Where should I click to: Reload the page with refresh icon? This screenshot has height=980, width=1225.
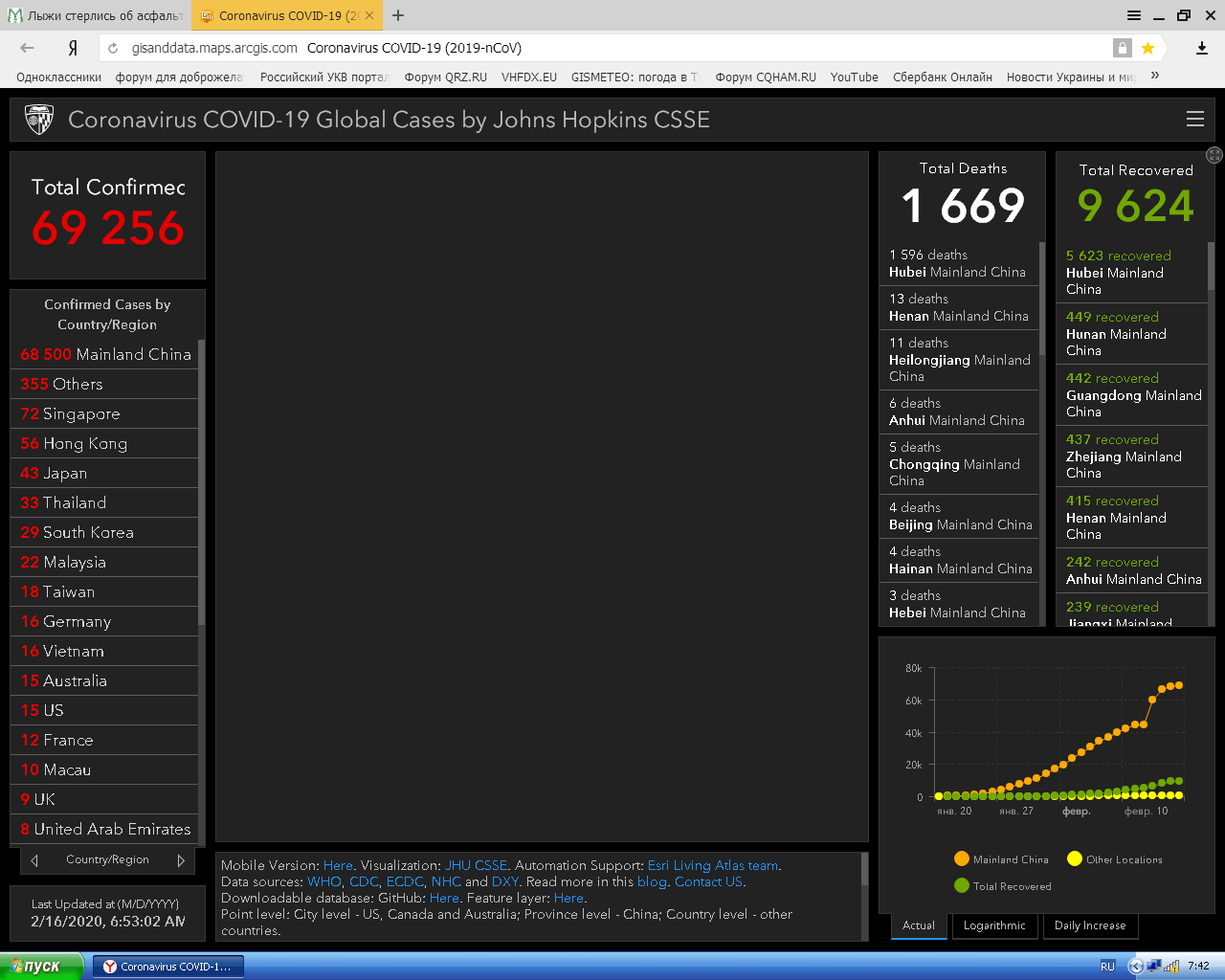point(113,48)
